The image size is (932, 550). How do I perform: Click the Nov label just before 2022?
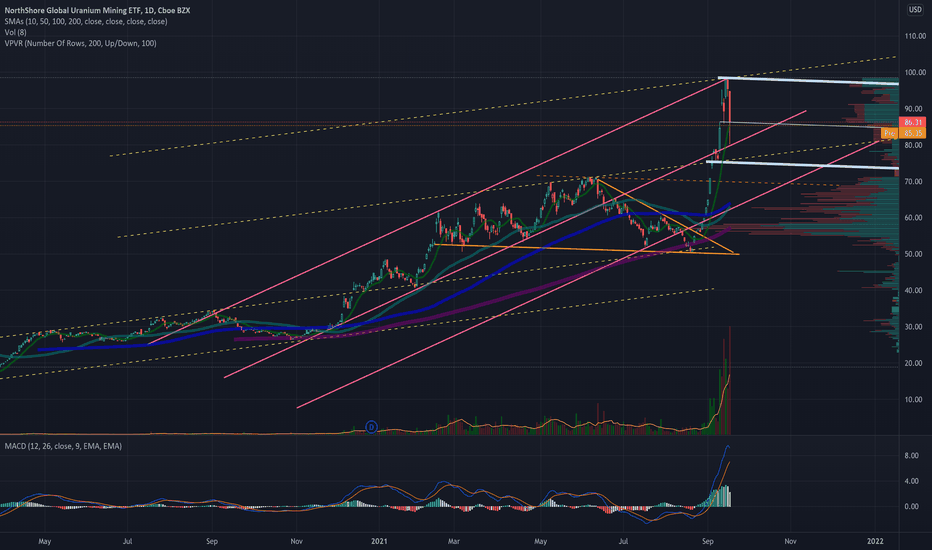click(790, 541)
